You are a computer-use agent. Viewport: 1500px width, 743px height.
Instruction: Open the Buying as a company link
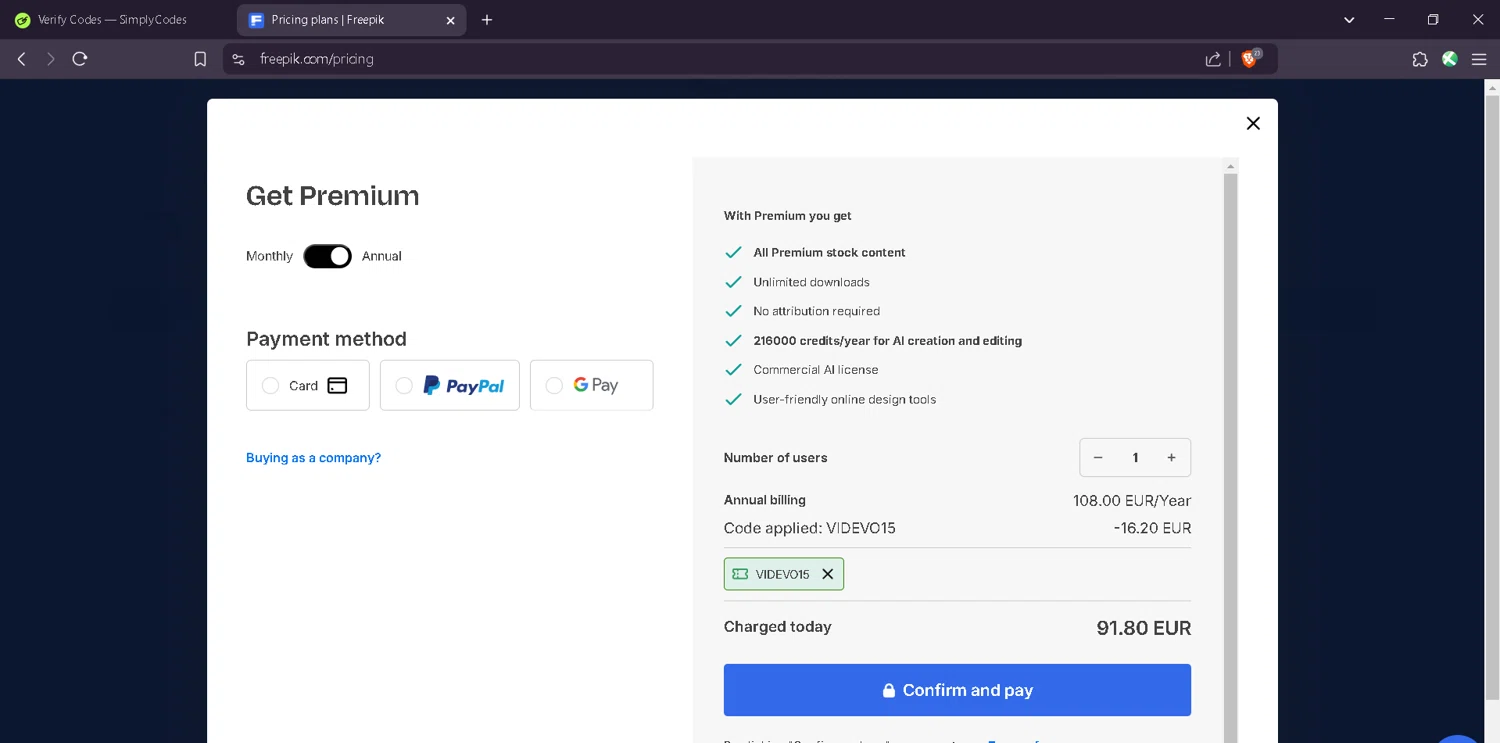tap(313, 458)
